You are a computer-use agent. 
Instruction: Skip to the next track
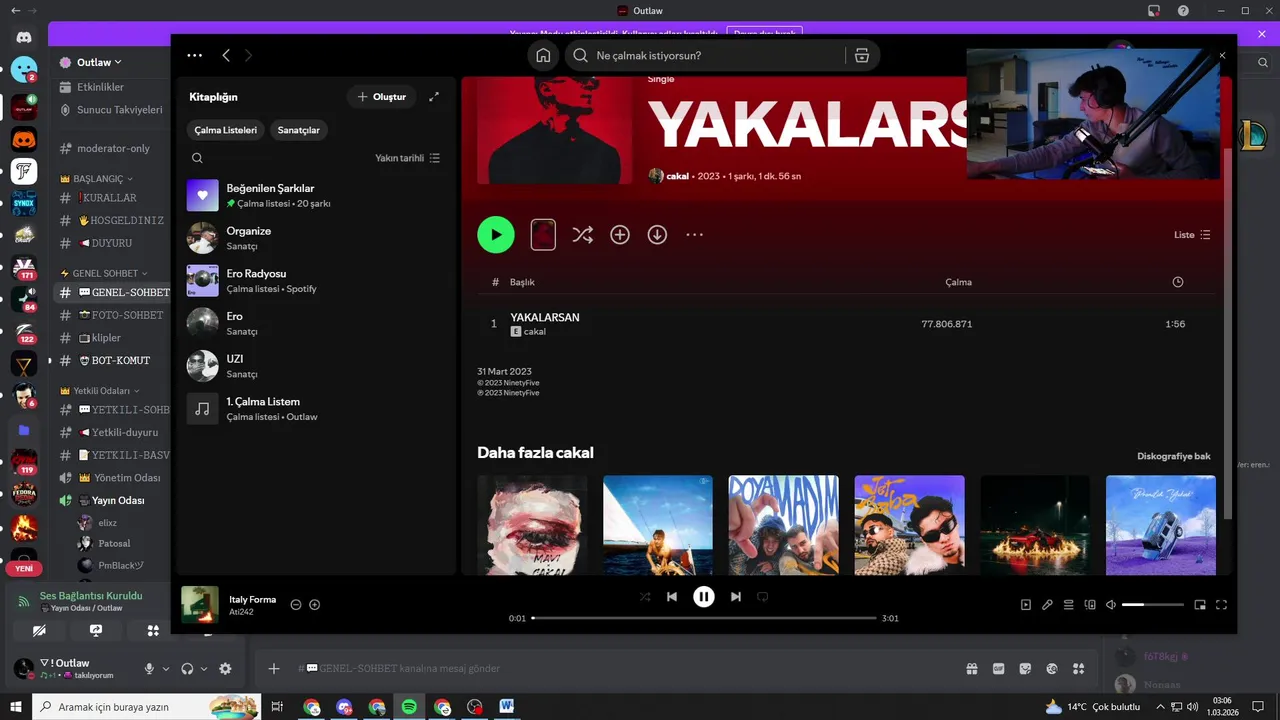(736, 597)
